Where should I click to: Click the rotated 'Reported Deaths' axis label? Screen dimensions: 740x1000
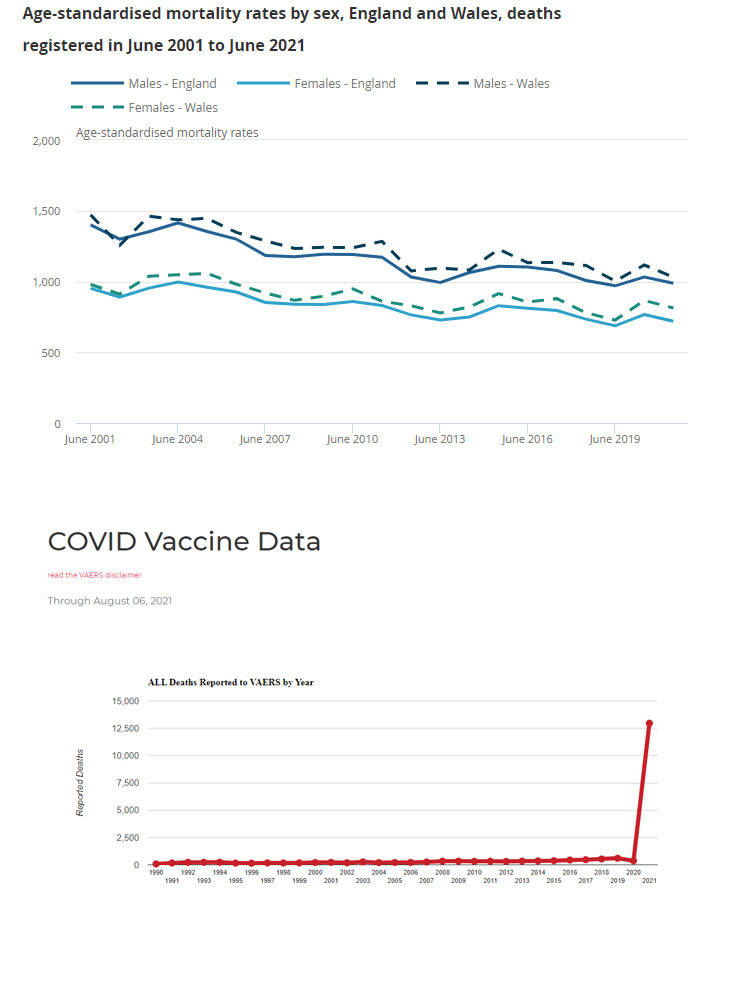[x=81, y=782]
